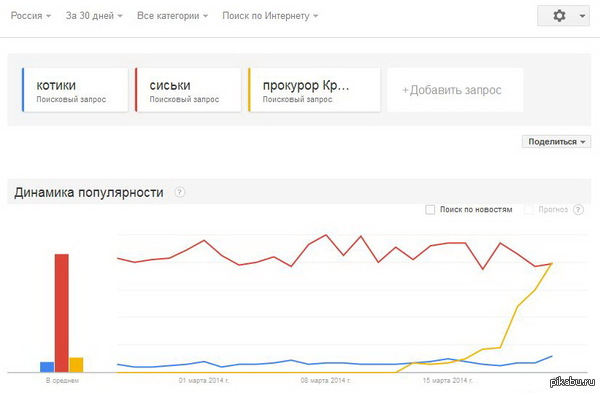Open the settings gear icon
This screenshot has width=600, height=393.
pyautogui.click(x=559, y=16)
